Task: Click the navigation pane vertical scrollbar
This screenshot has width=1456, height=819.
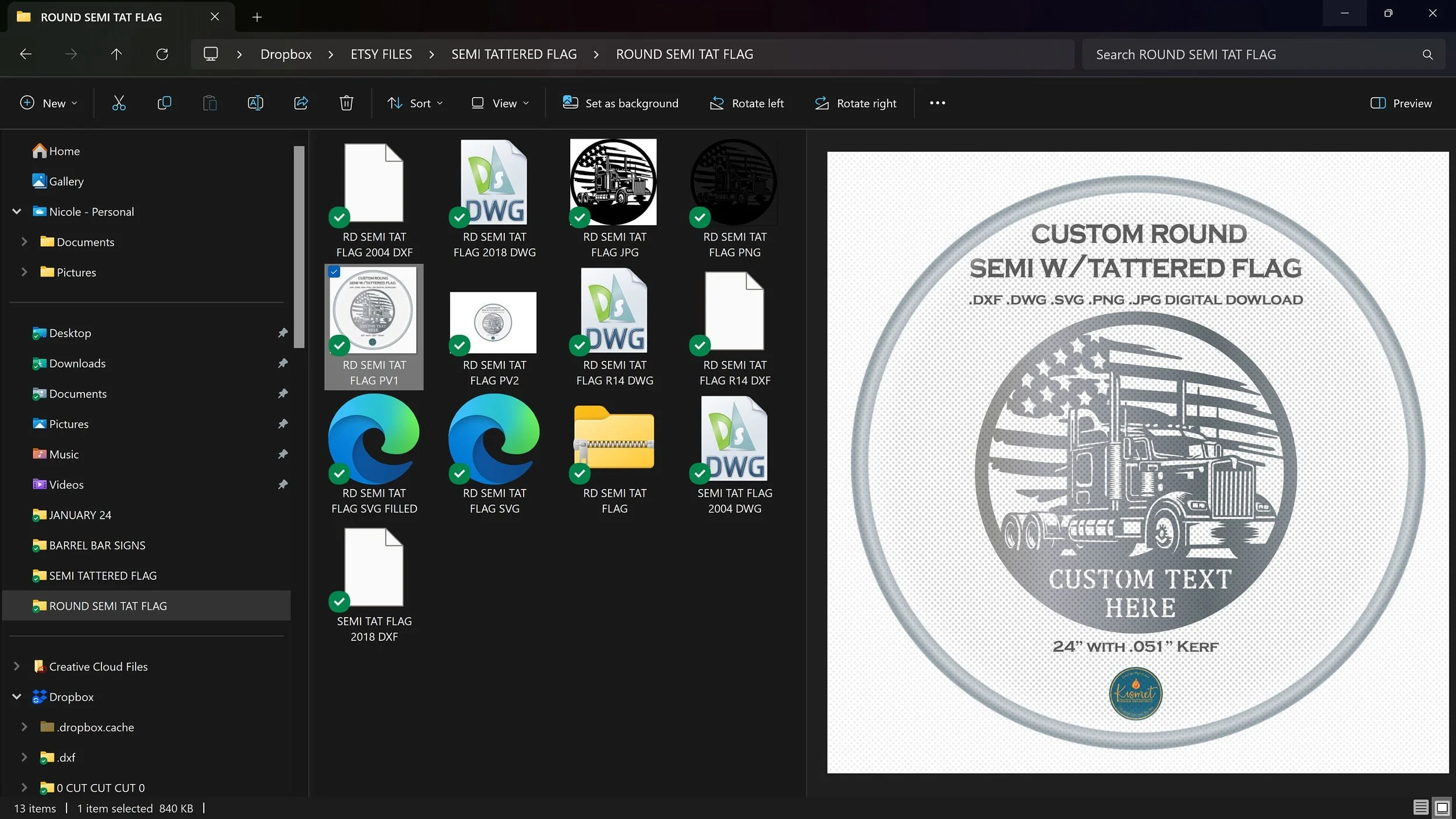Action: 299,247
